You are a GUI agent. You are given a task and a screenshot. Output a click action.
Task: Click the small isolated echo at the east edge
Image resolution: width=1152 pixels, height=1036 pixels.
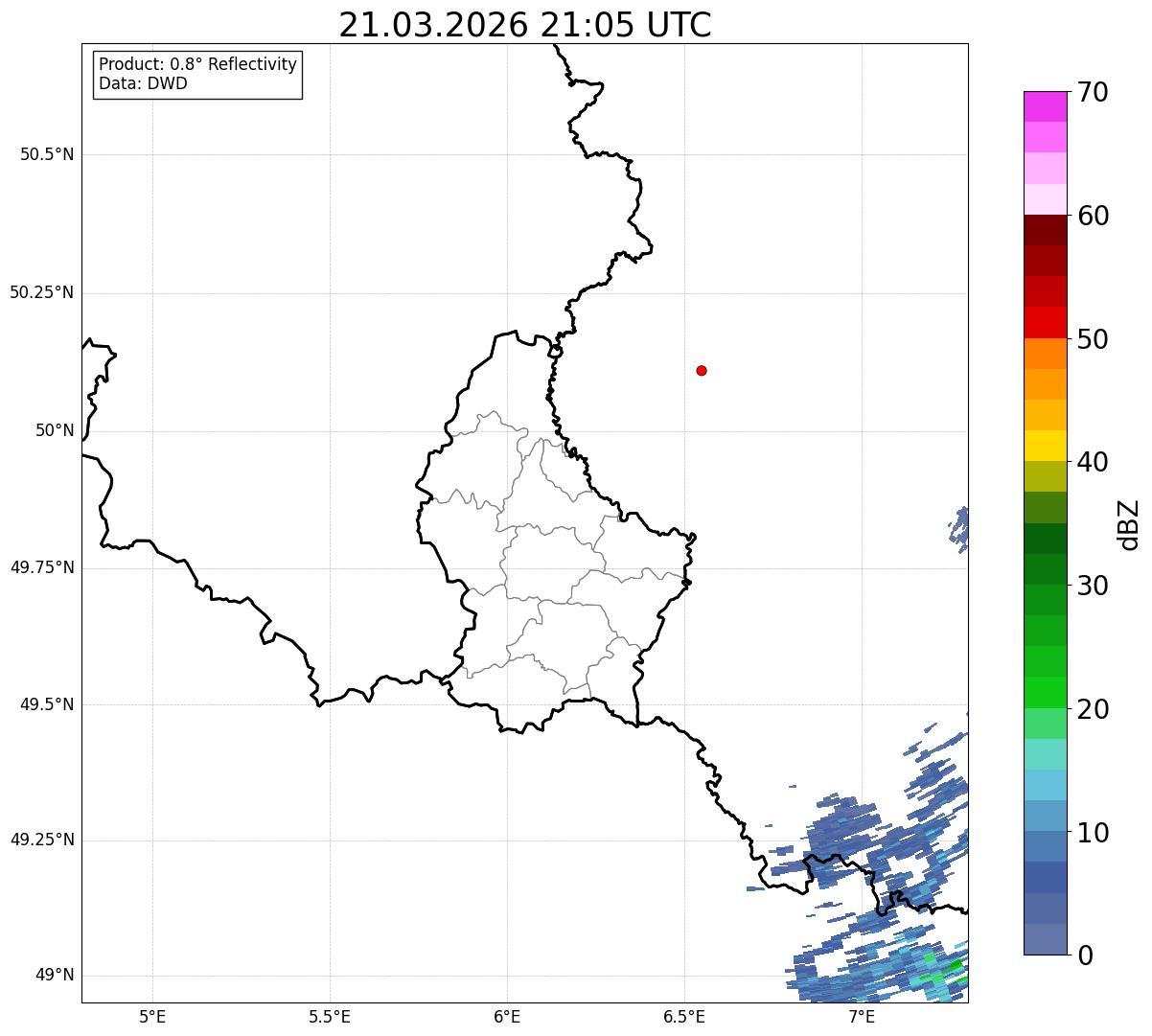pyautogui.click(x=960, y=529)
